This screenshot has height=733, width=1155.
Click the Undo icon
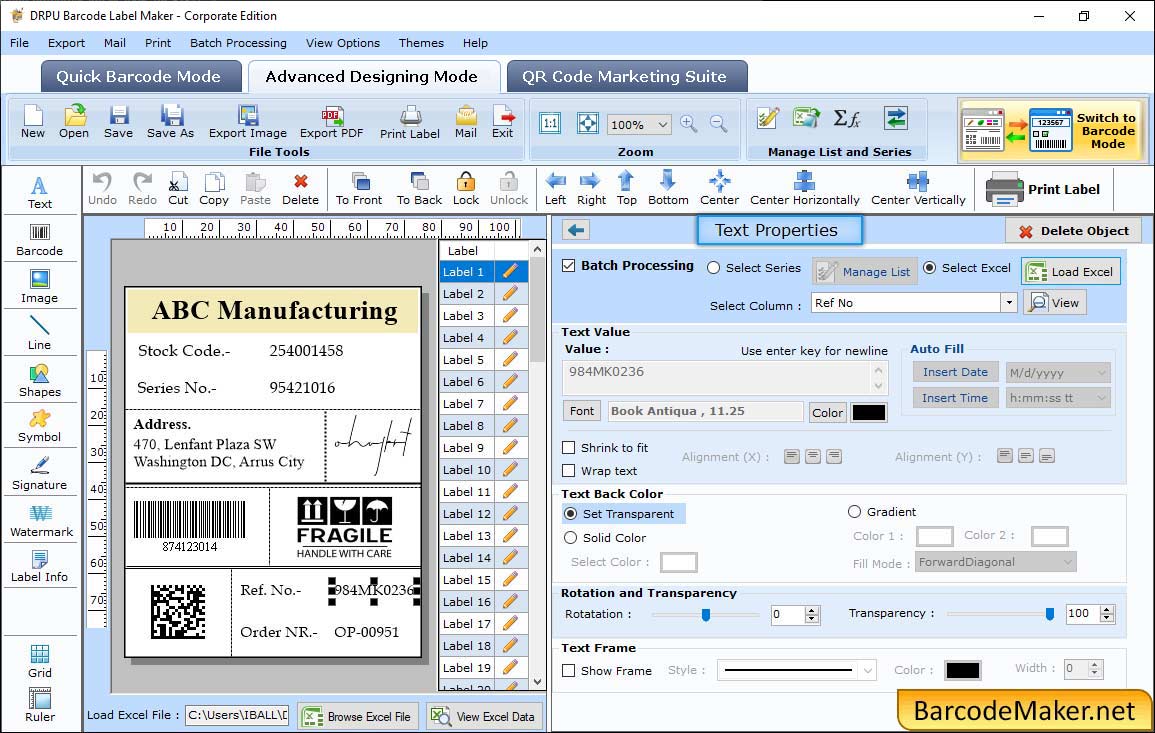pos(102,189)
